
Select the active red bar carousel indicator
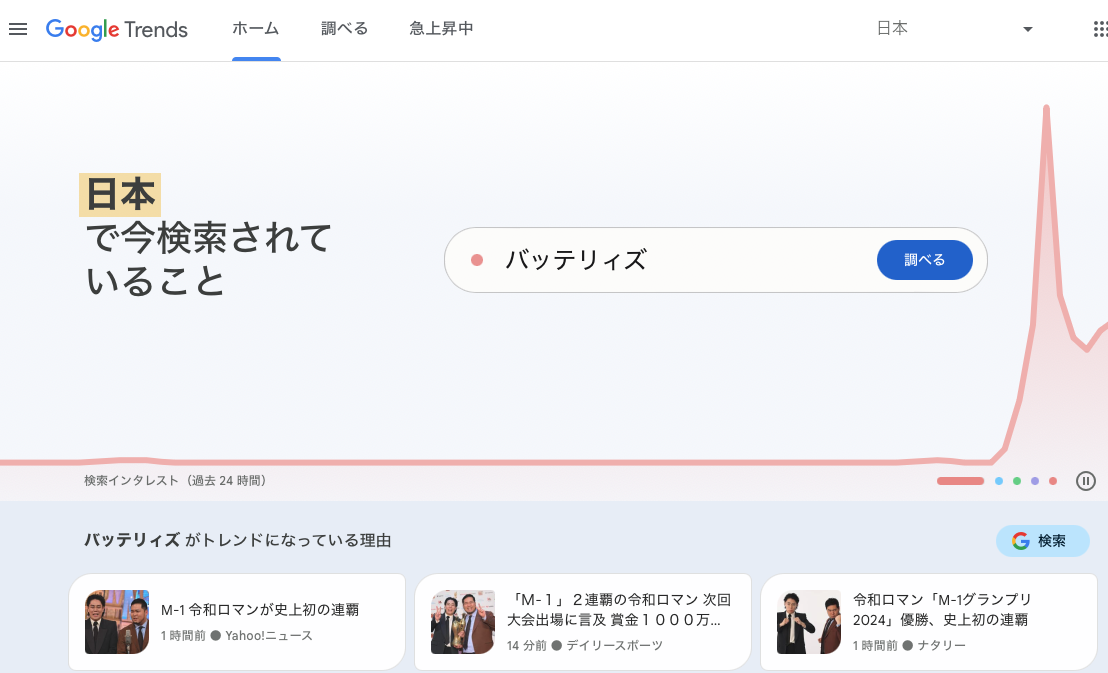pyautogui.click(x=960, y=481)
